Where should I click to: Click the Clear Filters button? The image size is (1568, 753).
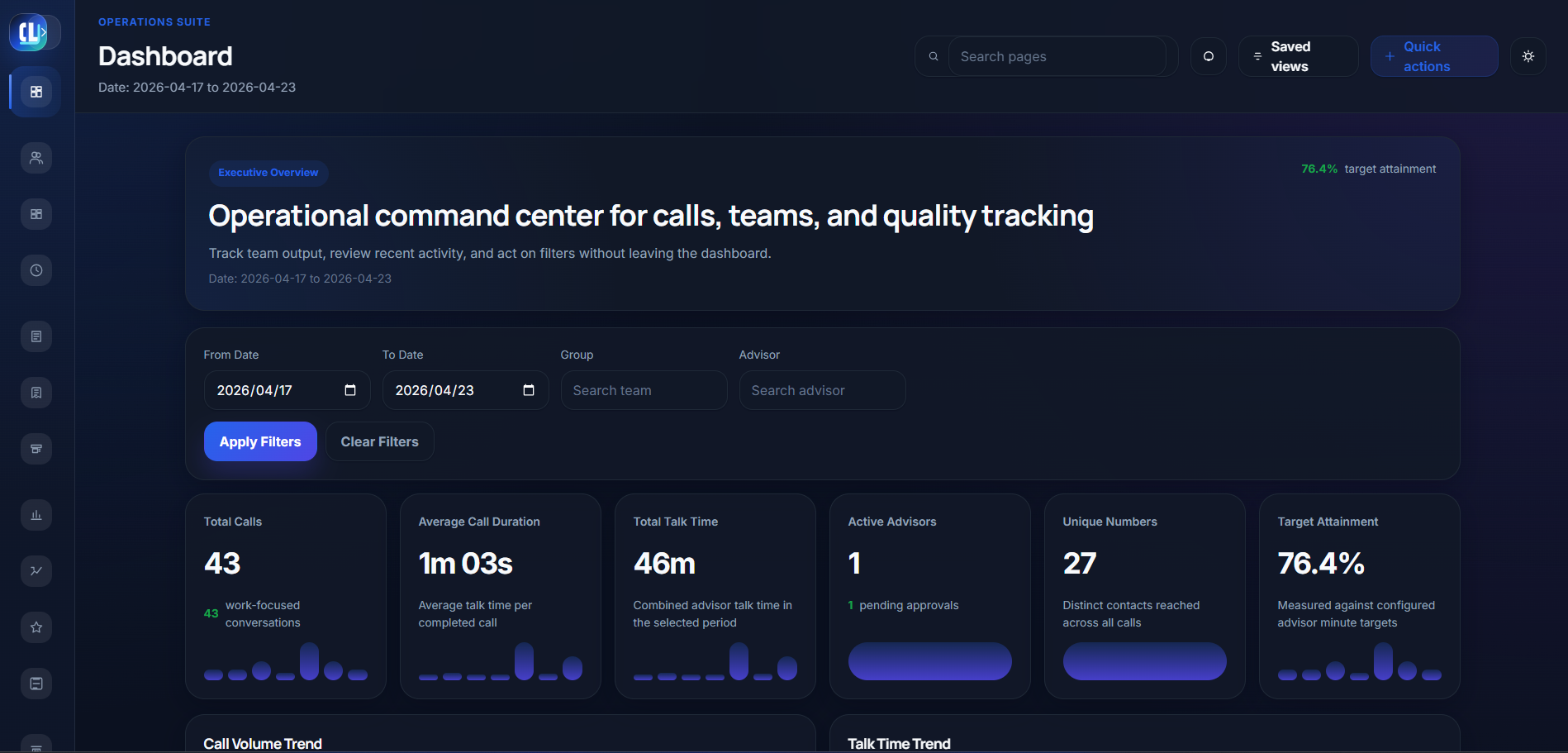pyautogui.click(x=380, y=441)
